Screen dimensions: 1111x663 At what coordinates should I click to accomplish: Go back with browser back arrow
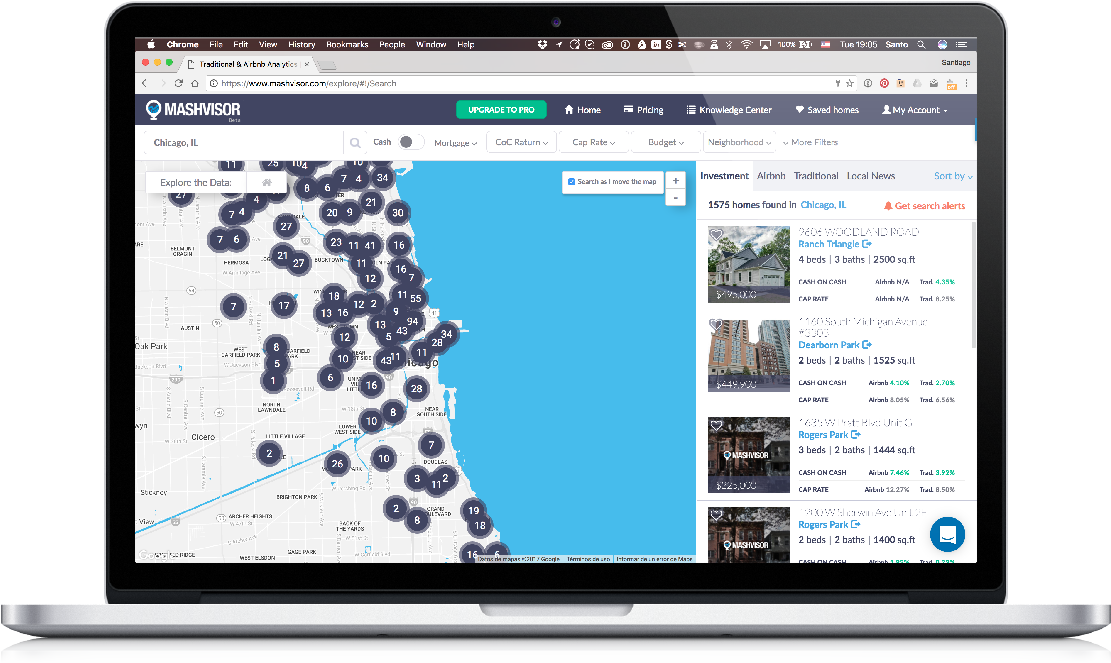click(145, 84)
